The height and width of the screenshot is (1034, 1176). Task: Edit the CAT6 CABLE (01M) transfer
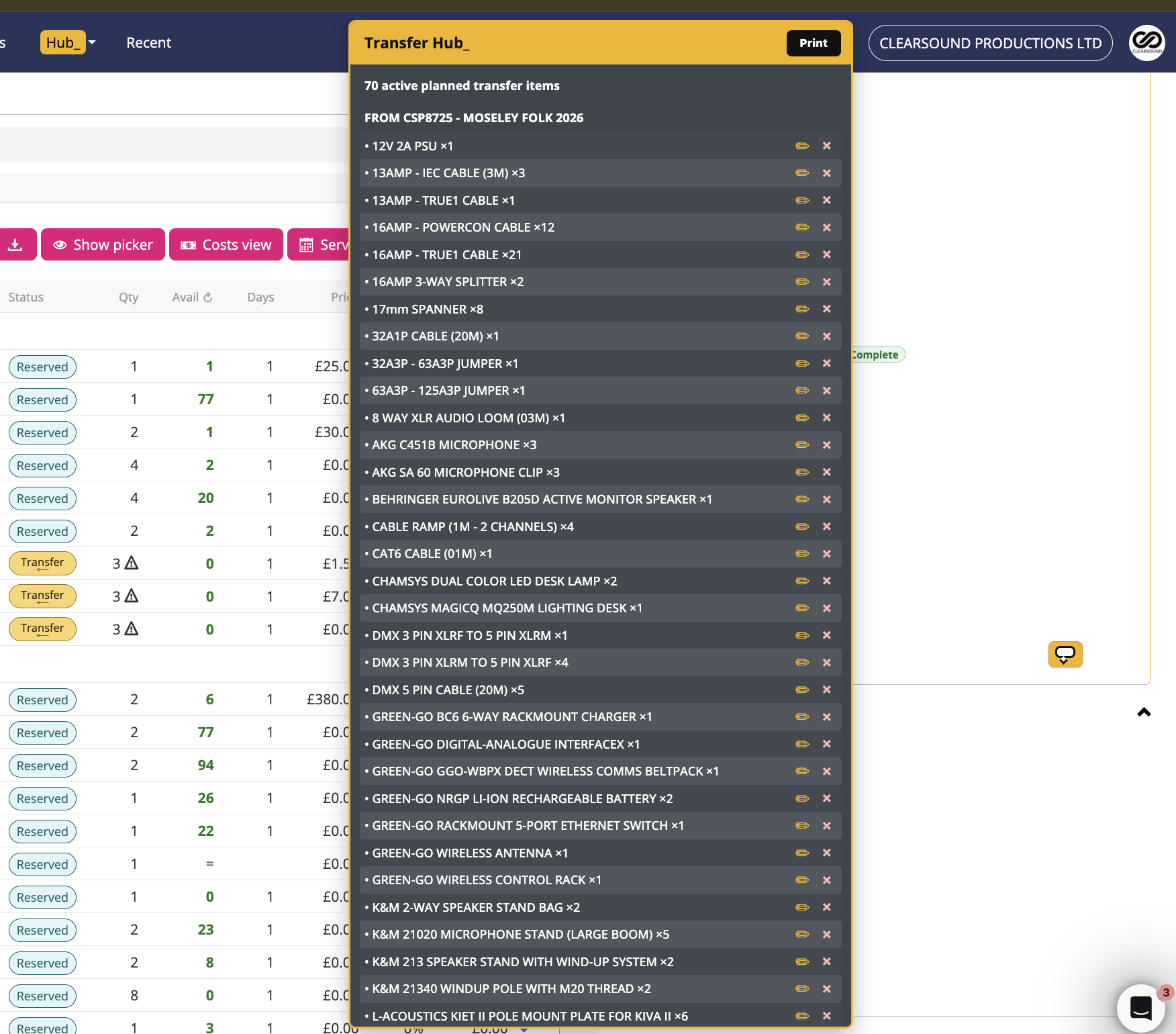coord(802,554)
